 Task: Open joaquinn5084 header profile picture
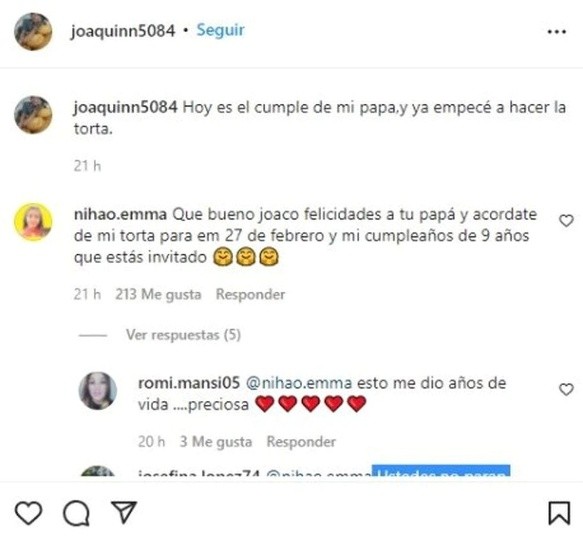(x=33, y=32)
